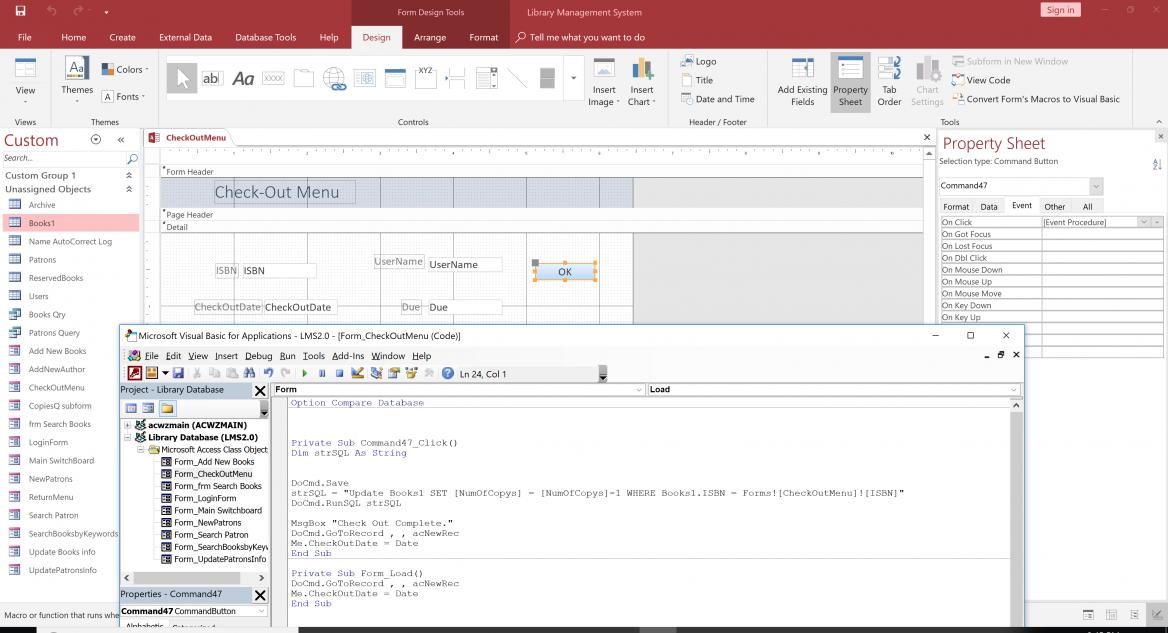
Task: Sort Property Sheet alphabetically
Action: (x=1157, y=165)
